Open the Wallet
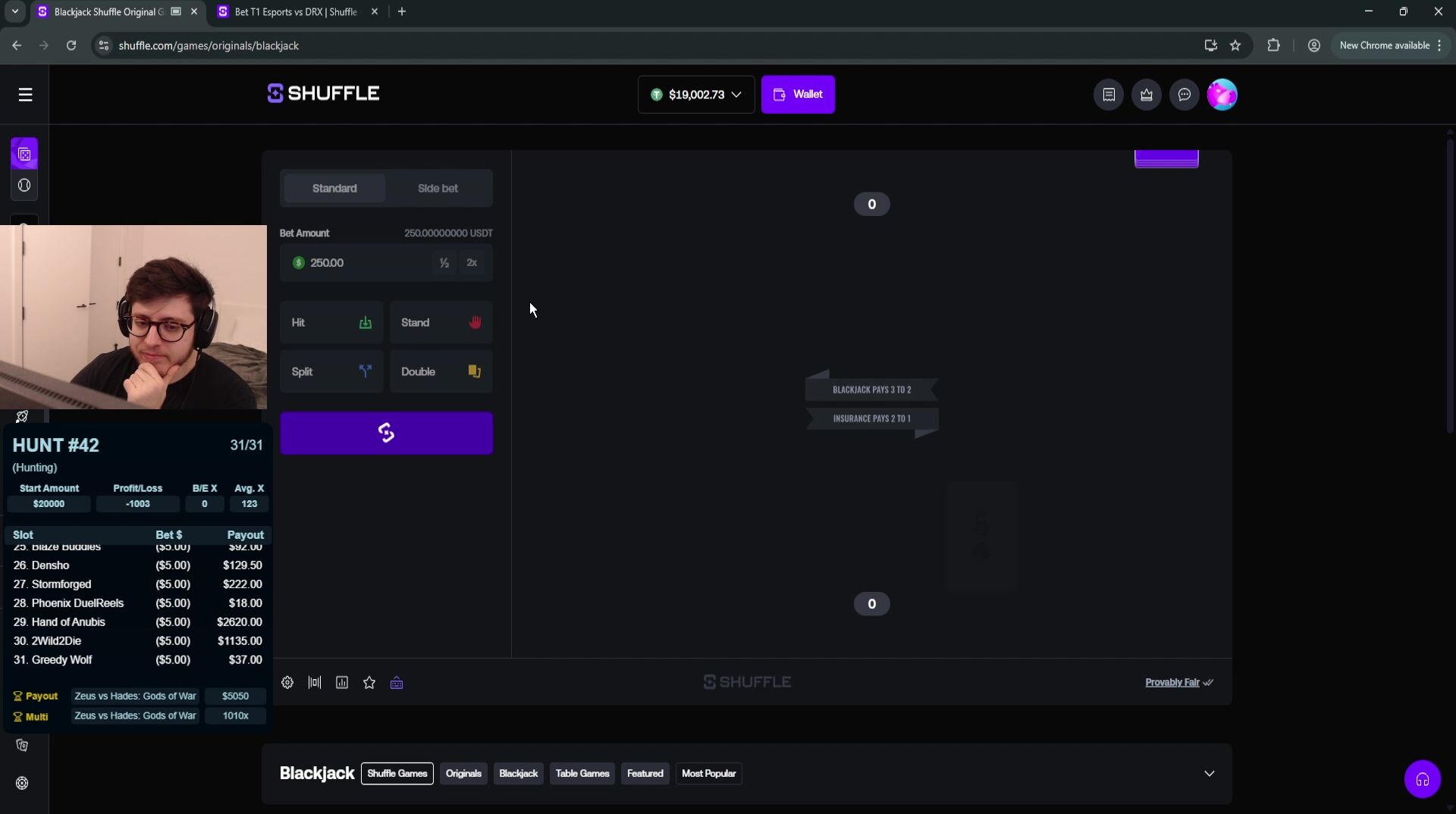Screen dimensions: 1456x814 [798, 95]
